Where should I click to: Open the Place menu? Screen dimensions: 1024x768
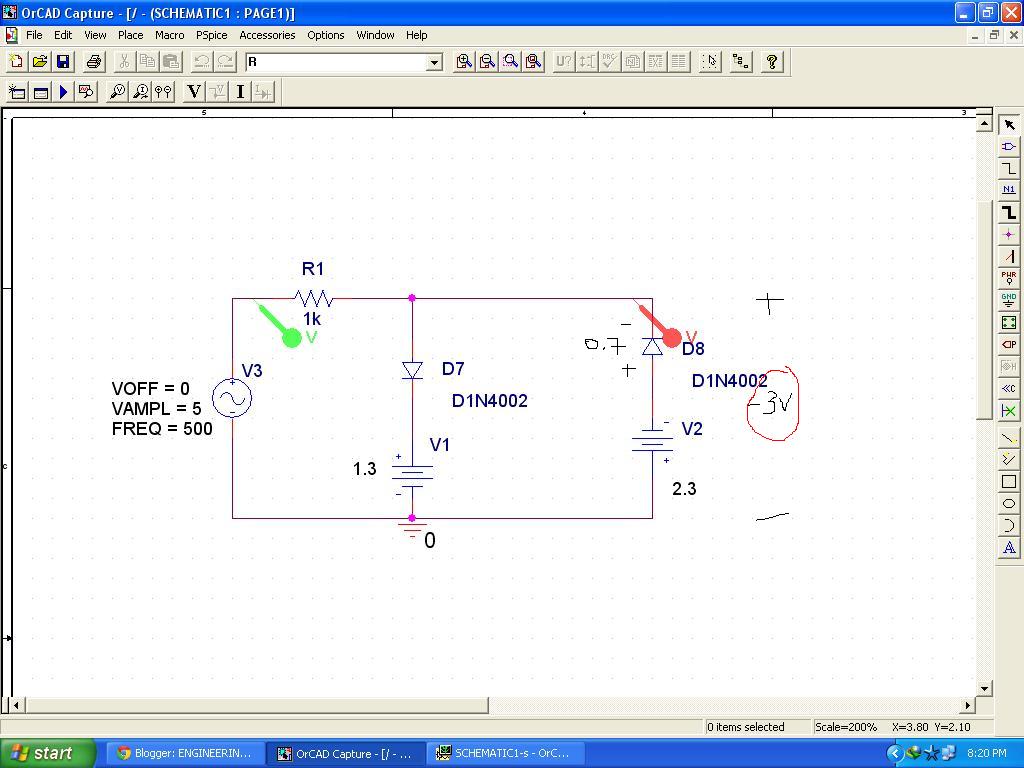click(131, 35)
